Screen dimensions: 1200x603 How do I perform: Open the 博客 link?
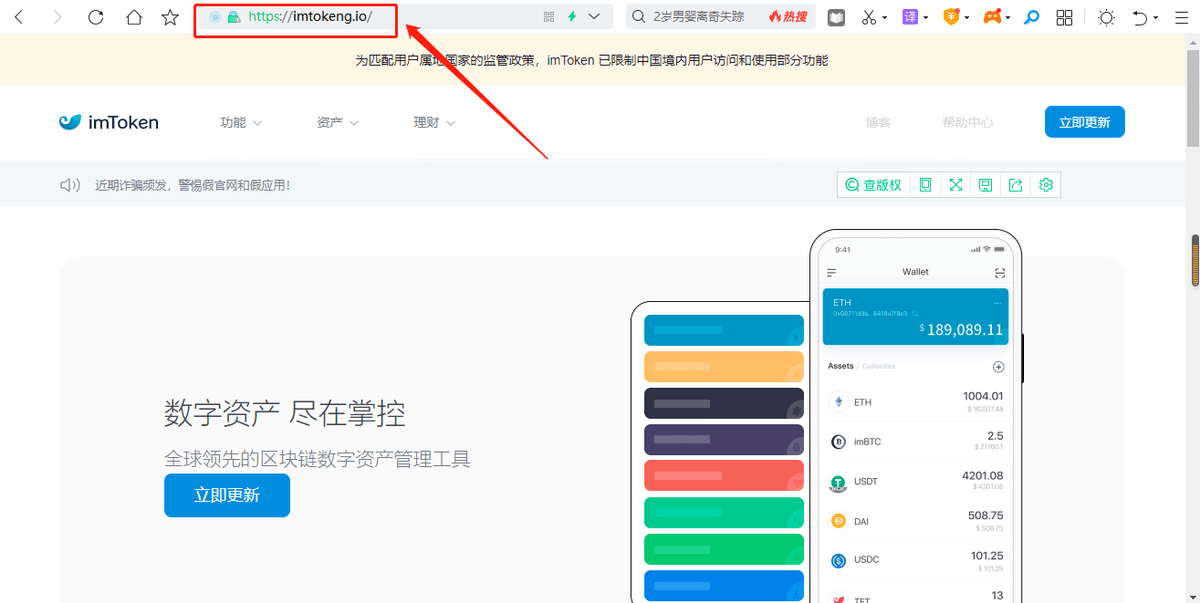pos(878,122)
